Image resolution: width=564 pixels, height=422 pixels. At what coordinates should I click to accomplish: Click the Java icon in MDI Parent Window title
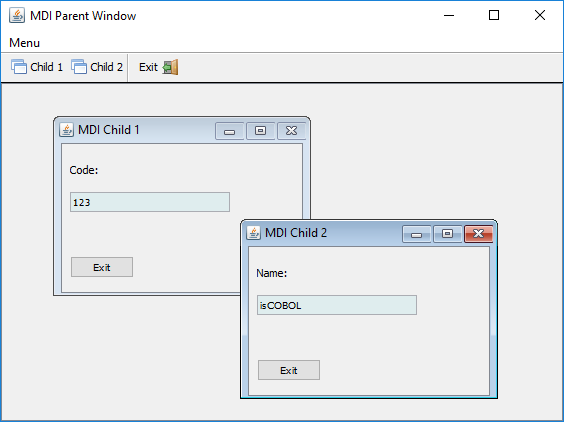coord(17,15)
